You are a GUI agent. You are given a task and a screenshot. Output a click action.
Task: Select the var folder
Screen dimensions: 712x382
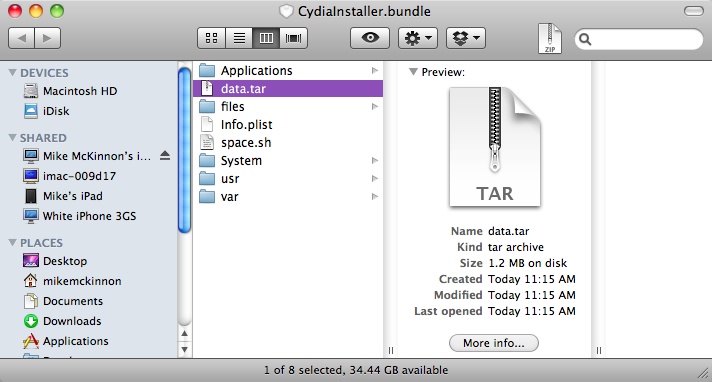point(288,197)
